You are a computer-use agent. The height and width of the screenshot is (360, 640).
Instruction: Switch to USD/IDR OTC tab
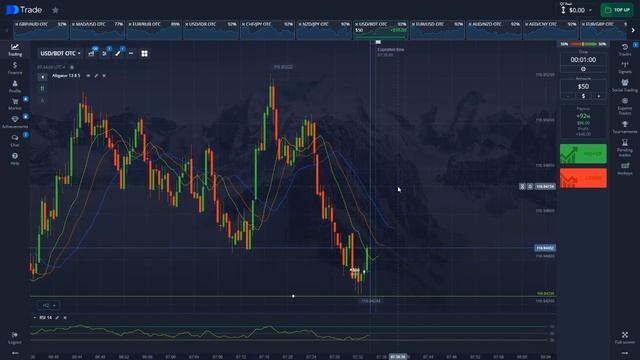click(x=211, y=30)
